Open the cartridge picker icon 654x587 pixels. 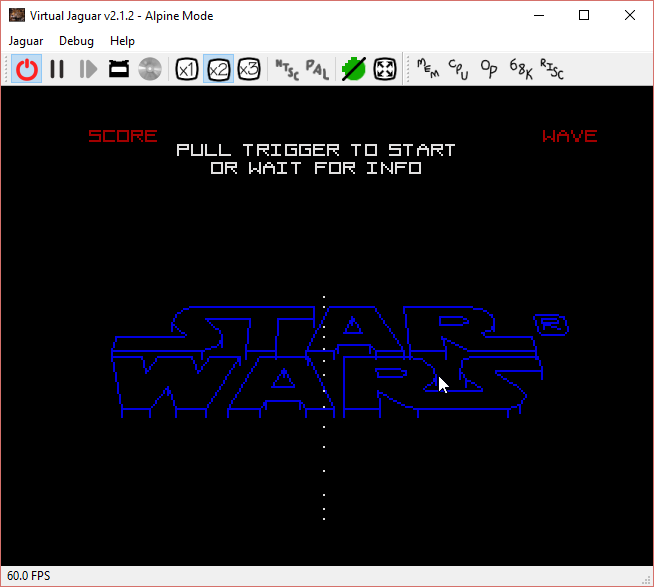tap(119, 69)
